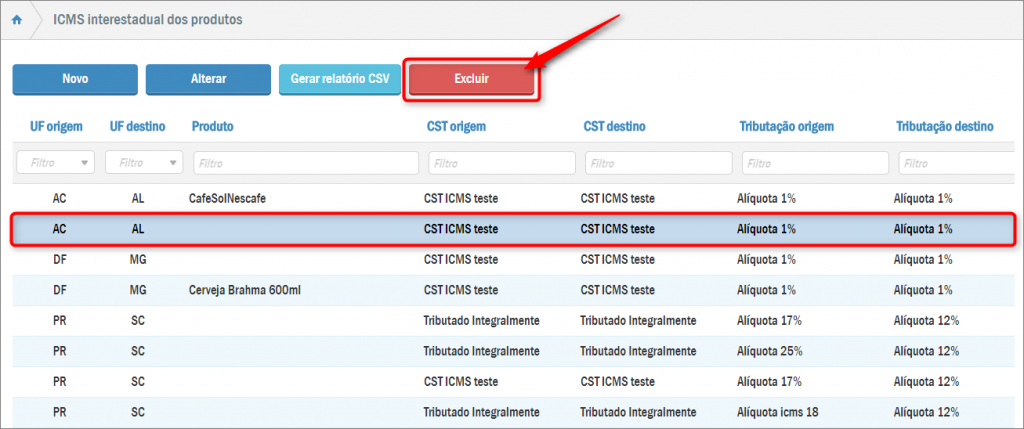Click the red Excluir button
This screenshot has width=1024, height=429.
(471, 79)
